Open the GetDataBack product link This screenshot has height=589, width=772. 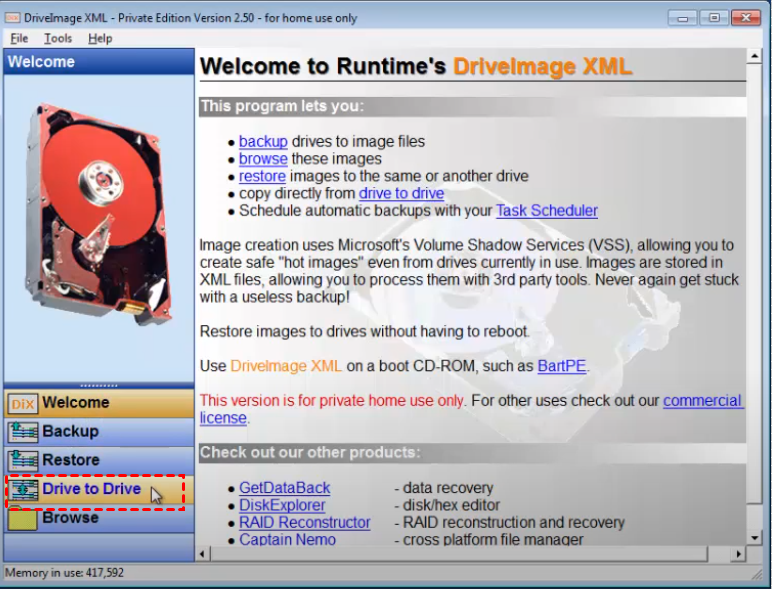[x=283, y=489]
